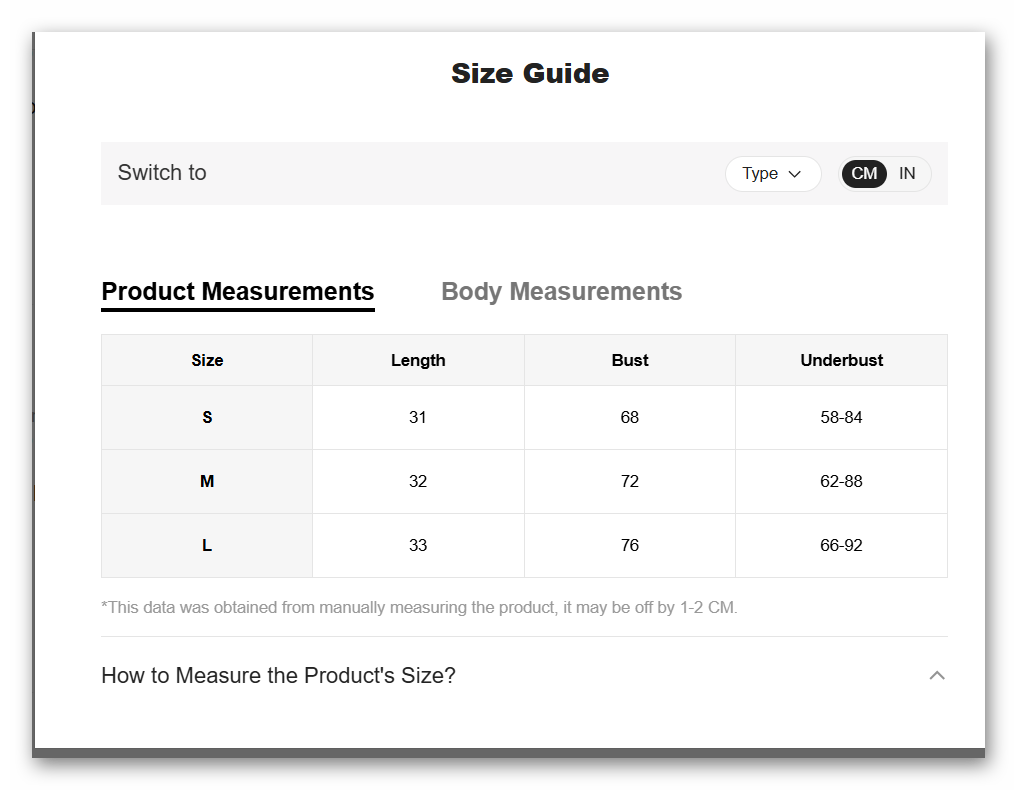The height and width of the screenshot is (790, 1017).
Task: Open the Type dropdown
Action: click(772, 174)
